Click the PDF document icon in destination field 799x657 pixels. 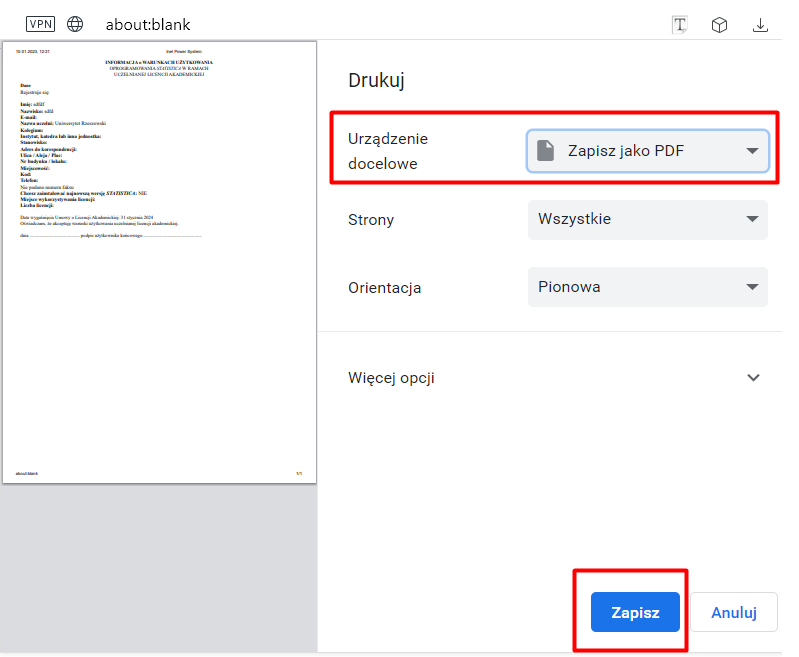pyautogui.click(x=545, y=151)
